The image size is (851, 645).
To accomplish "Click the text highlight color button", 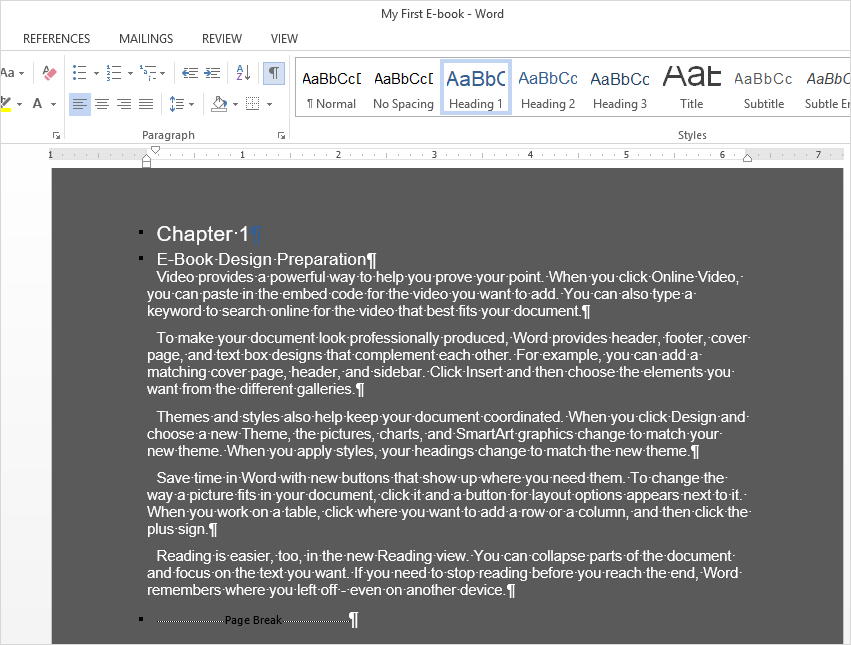I will click(5, 104).
